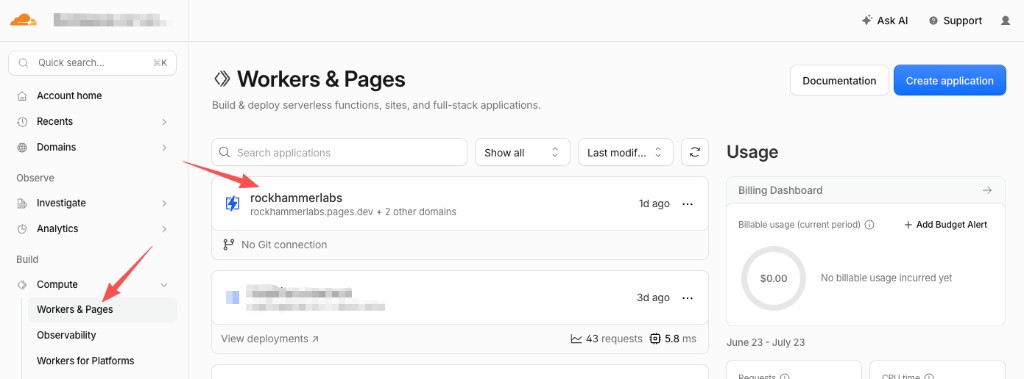The height and width of the screenshot is (379, 1024).
Task: Click "3d ago" timestamp
Action: tap(653, 297)
